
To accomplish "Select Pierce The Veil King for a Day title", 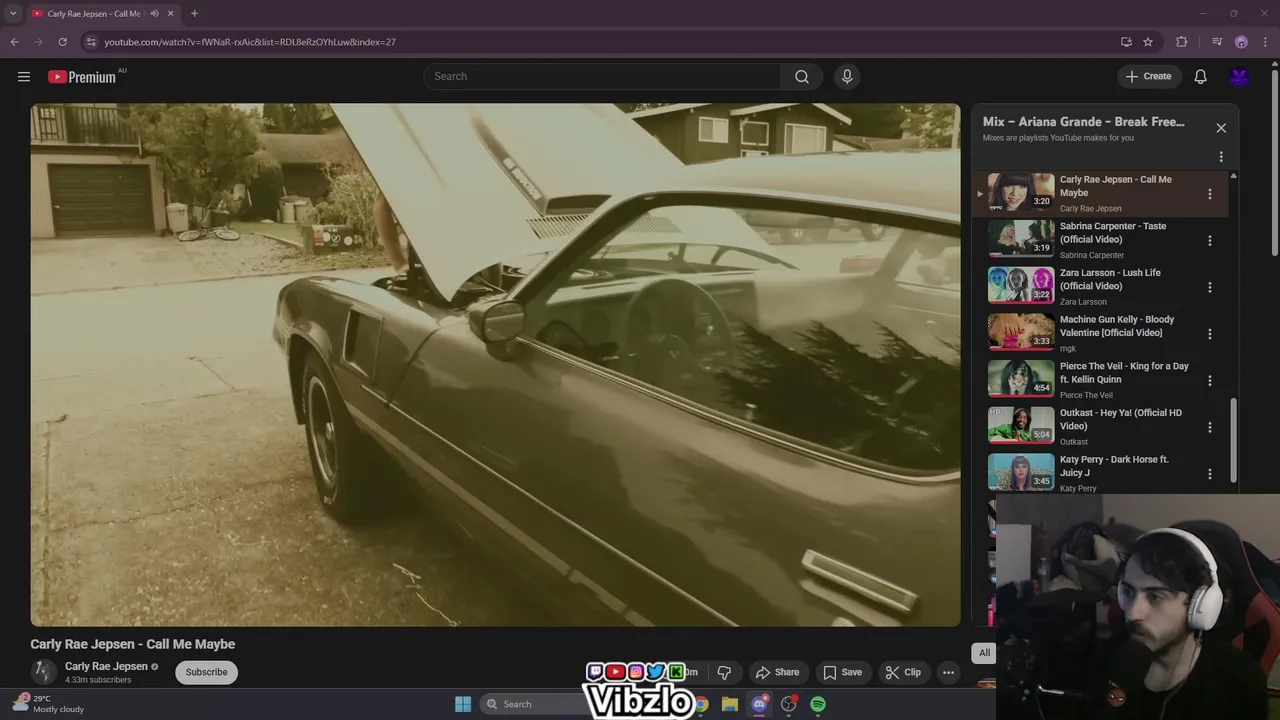I will [x=1124, y=373].
